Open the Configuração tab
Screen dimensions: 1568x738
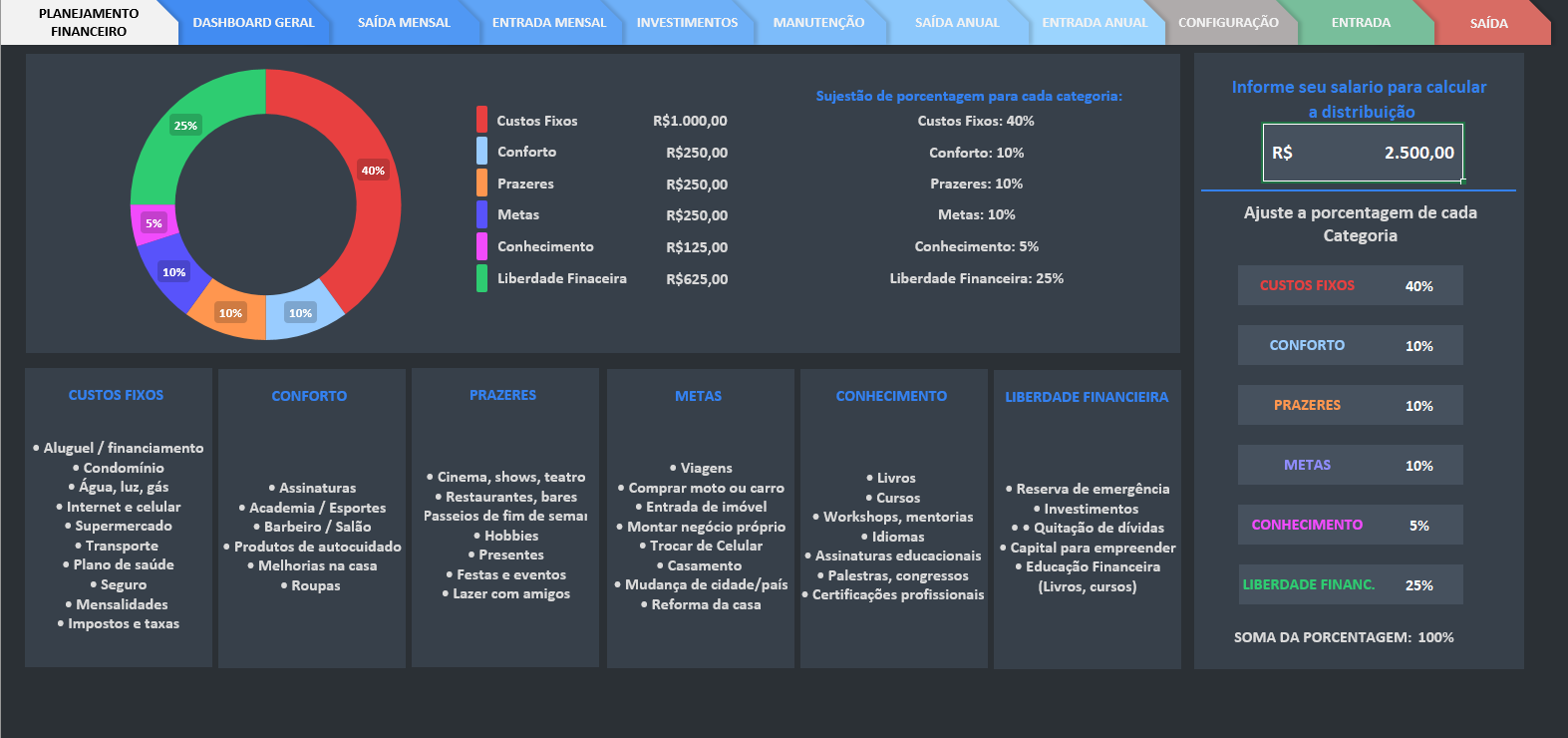point(1228,22)
